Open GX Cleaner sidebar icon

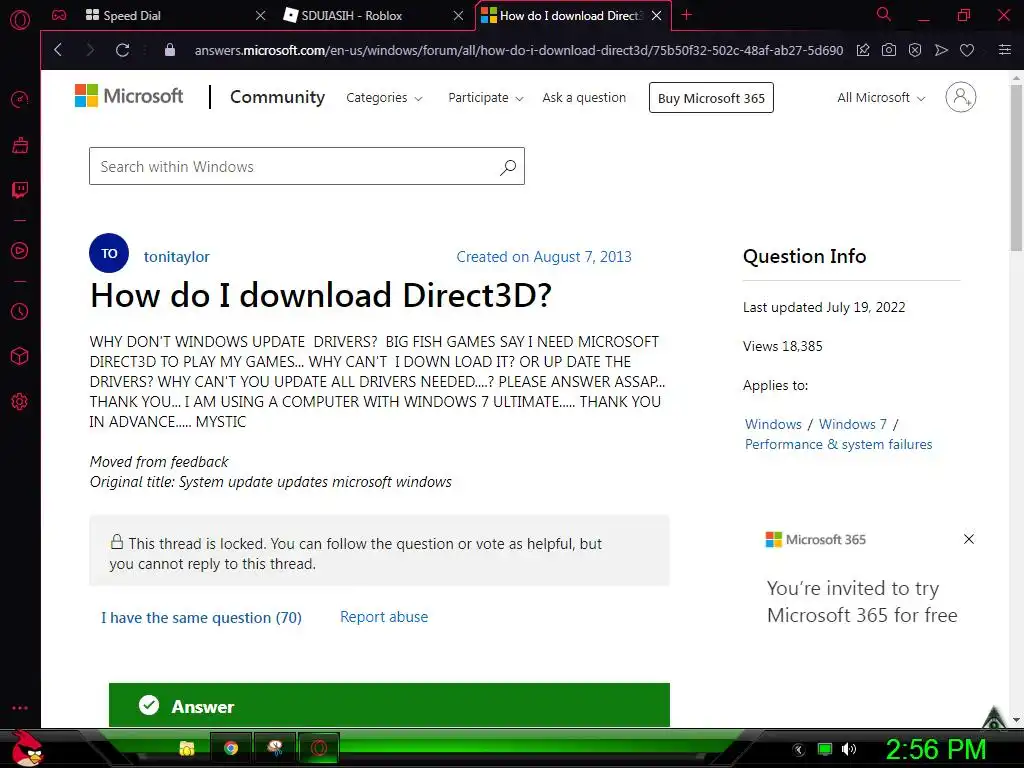pyautogui.click(x=20, y=145)
